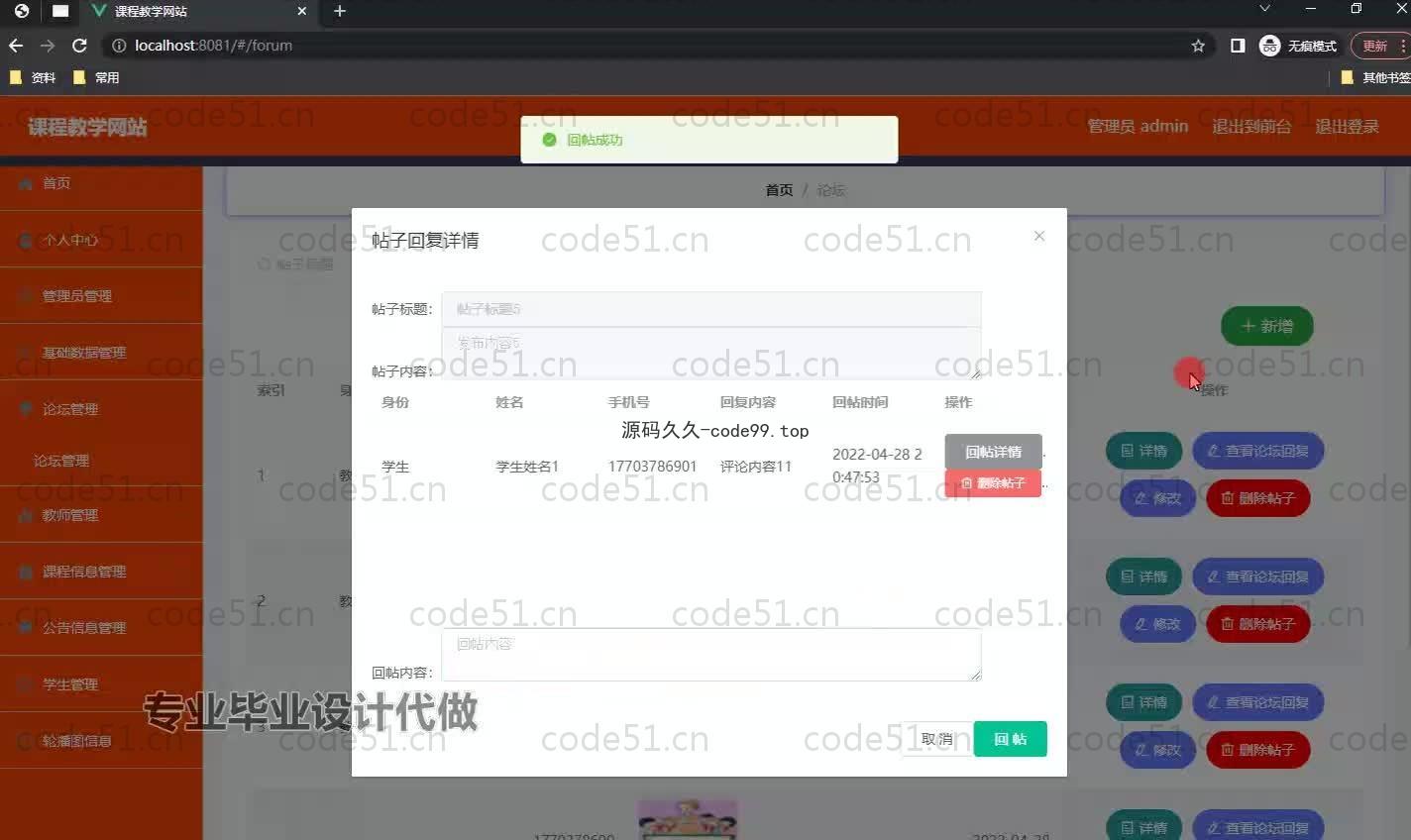1411x840 pixels.
Task: Focus the 回帖内容 reply textarea
Action: 711,654
